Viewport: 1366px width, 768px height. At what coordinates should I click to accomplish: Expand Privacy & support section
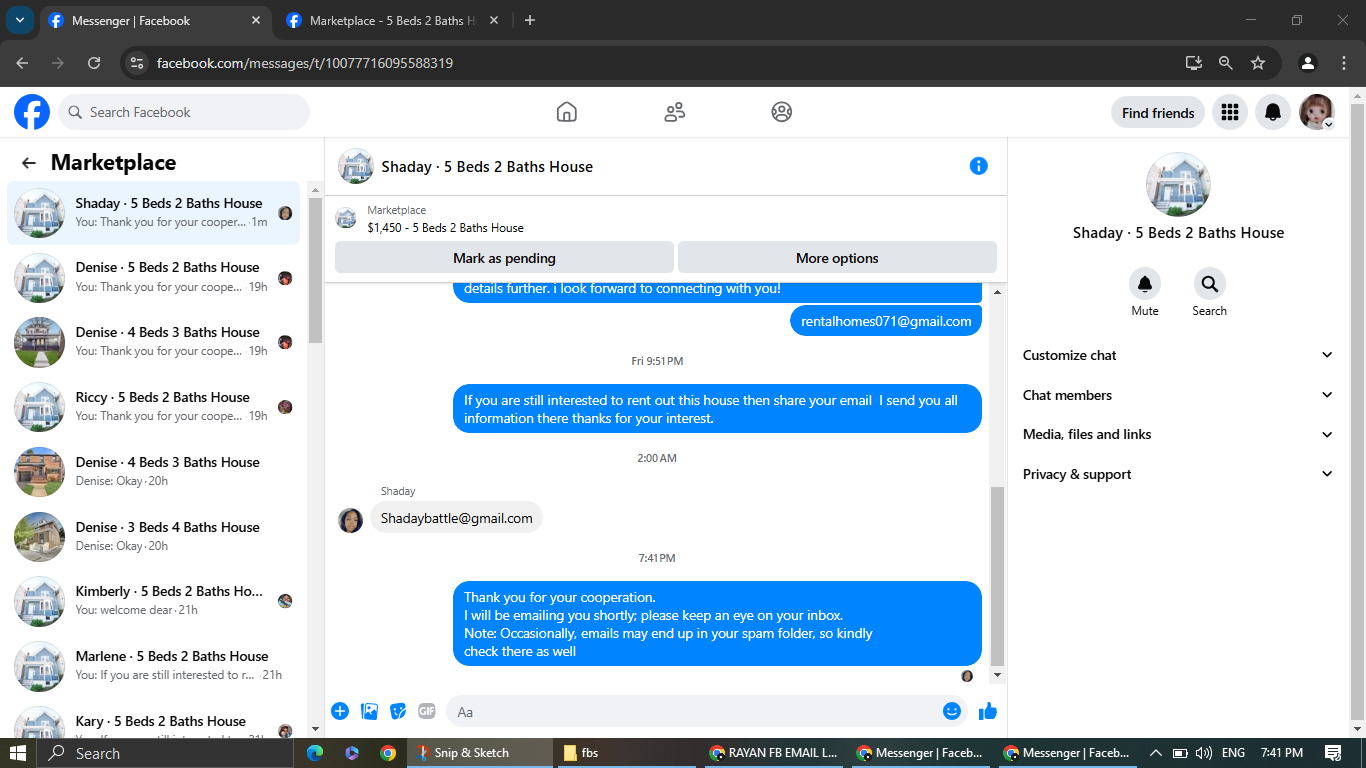(x=1178, y=474)
